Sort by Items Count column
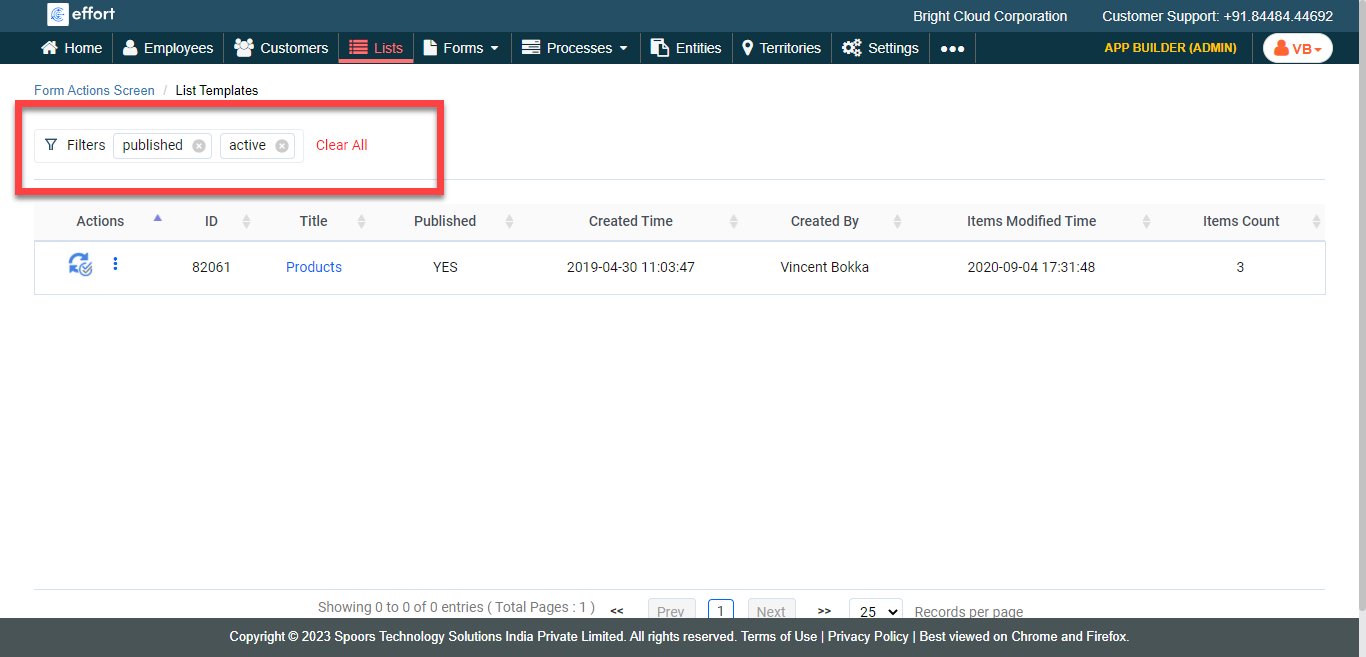This screenshot has width=1366, height=657. [1240, 221]
